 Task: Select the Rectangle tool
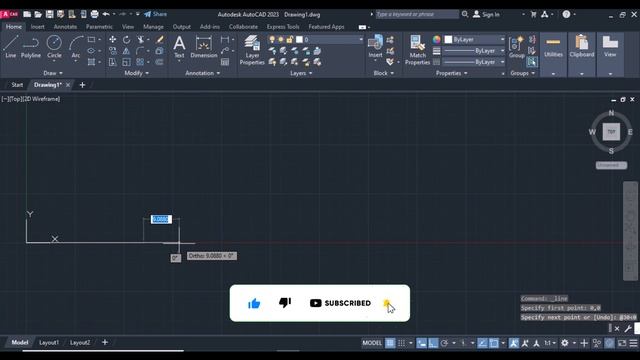91,40
